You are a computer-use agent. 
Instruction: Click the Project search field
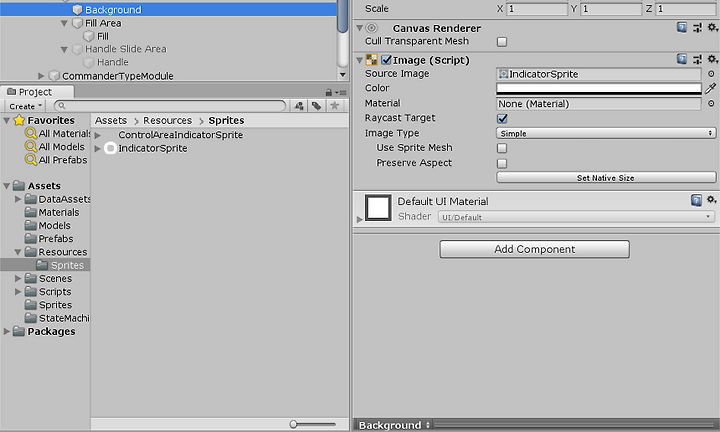coord(170,106)
